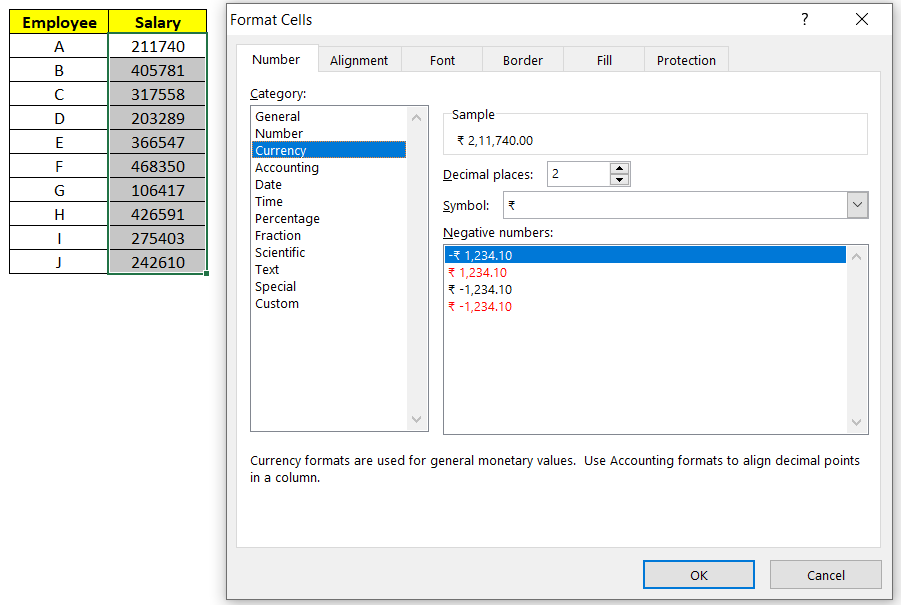Choose the Custom category
This screenshot has height=605, width=901.
click(x=277, y=303)
